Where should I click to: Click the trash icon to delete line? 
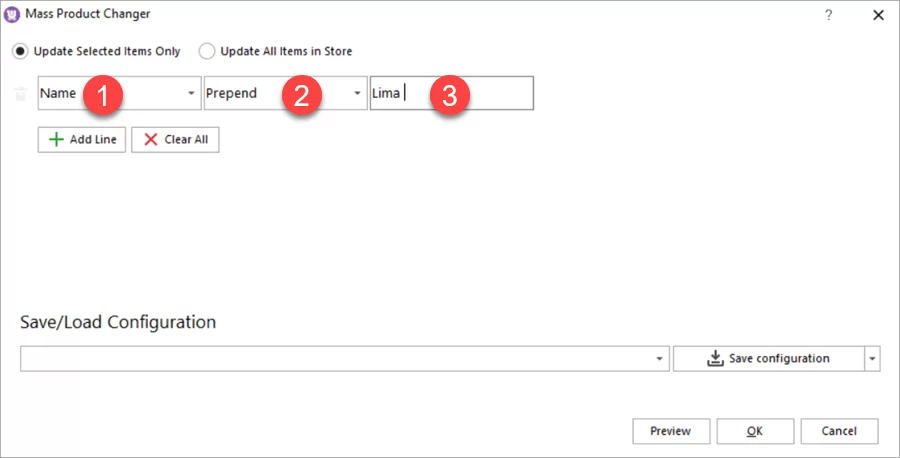point(20,94)
